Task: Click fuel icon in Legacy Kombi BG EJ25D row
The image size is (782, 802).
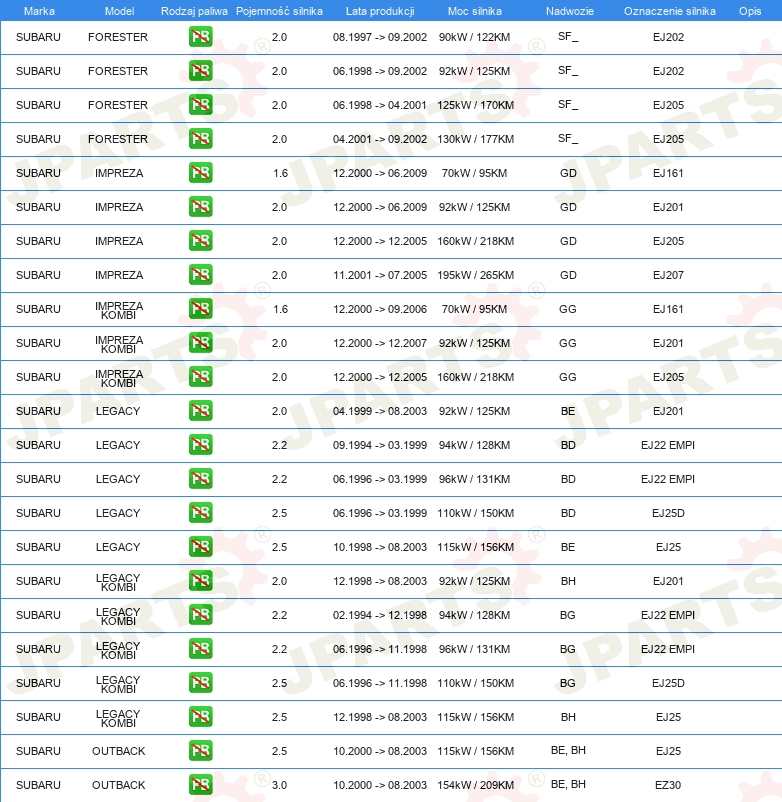Action: 200,683
